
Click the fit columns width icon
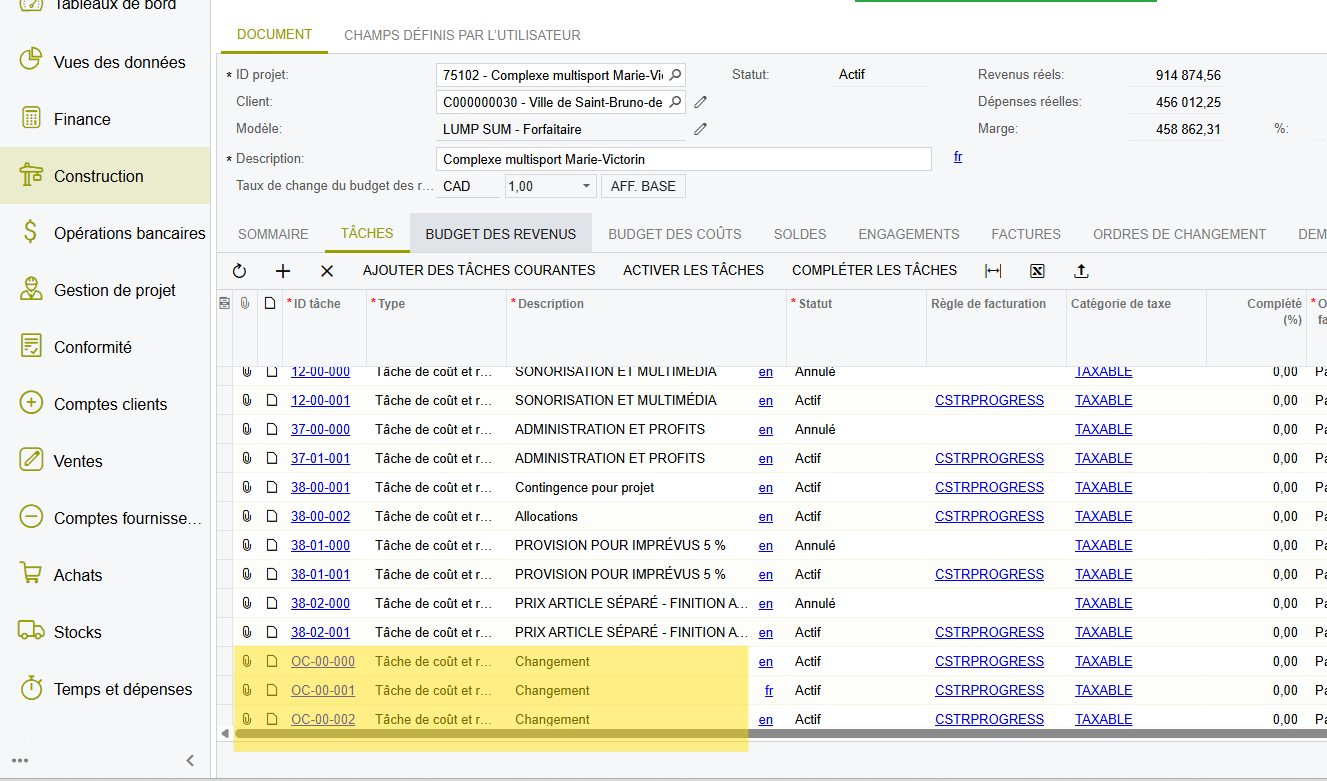993,271
